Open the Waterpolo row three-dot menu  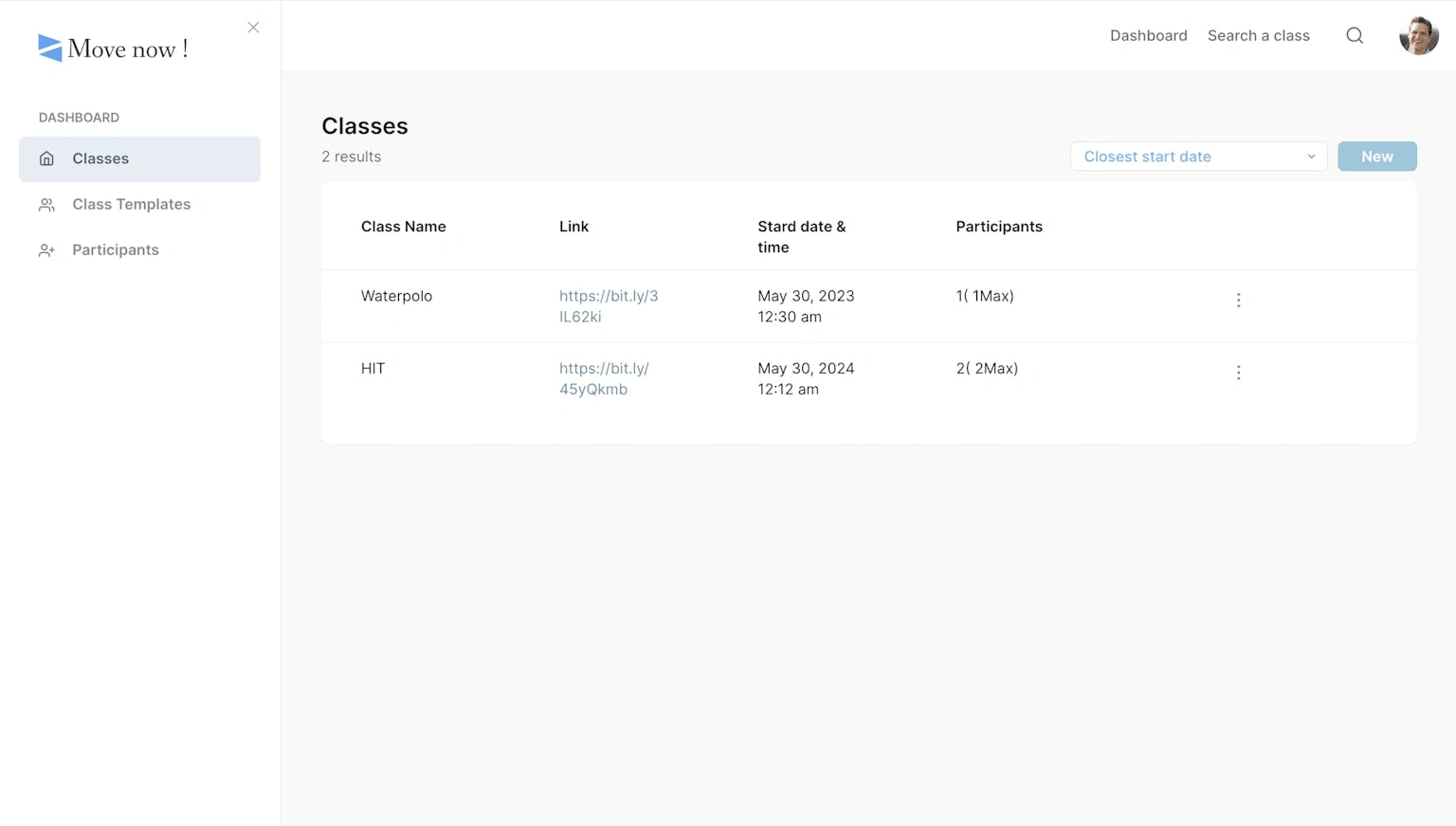1238,301
